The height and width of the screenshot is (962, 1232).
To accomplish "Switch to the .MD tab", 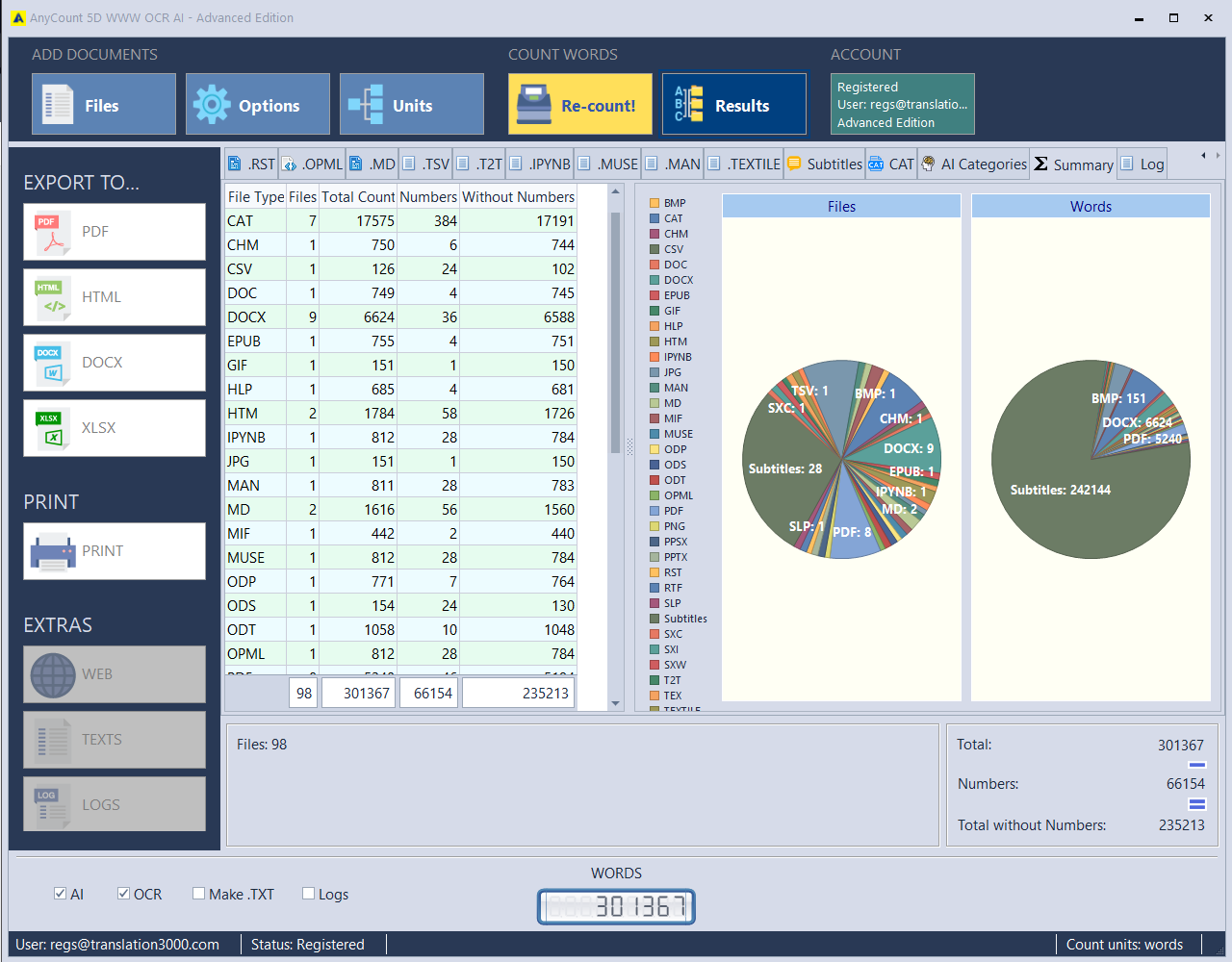I will coord(372,164).
